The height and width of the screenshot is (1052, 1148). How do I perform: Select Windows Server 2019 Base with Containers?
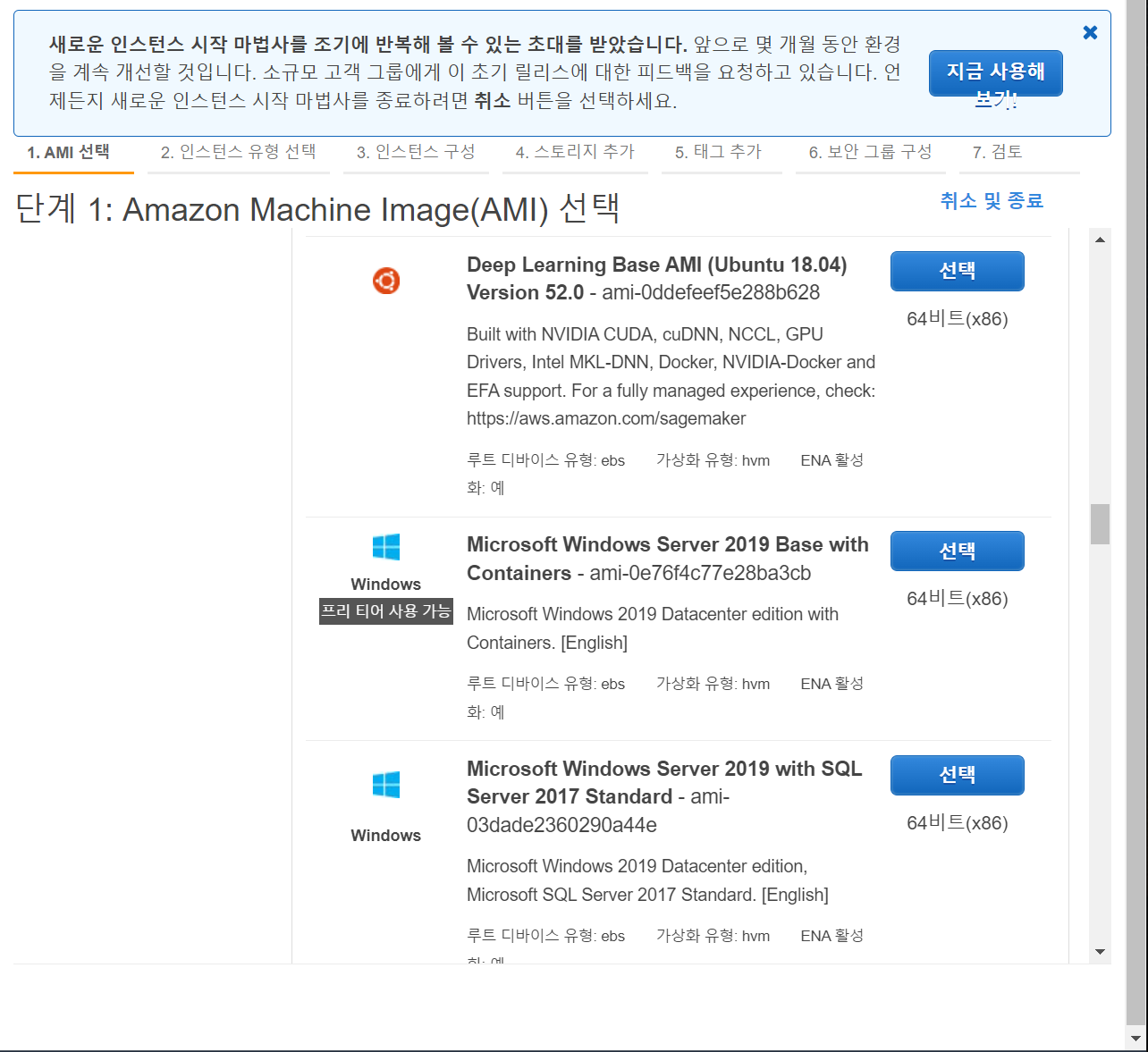coord(958,551)
